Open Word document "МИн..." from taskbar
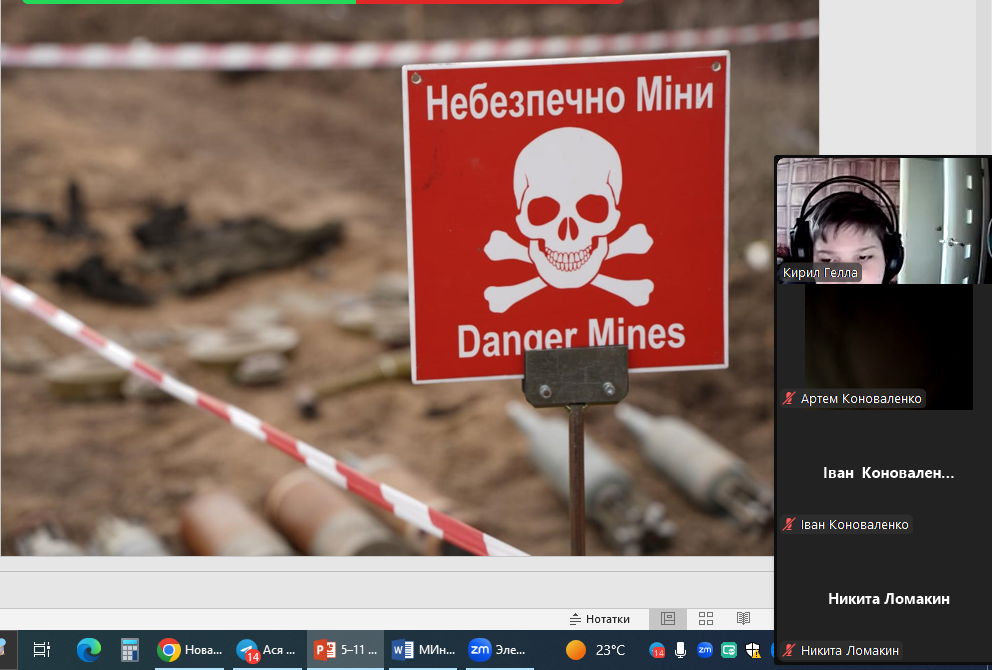992x670 pixels. [423, 650]
